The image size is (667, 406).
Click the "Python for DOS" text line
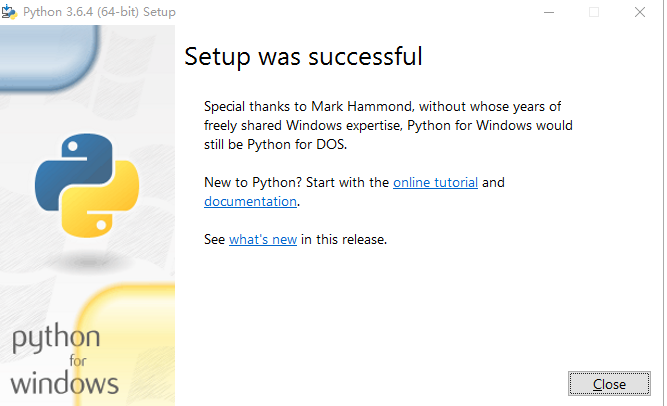(x=275, y=145)
